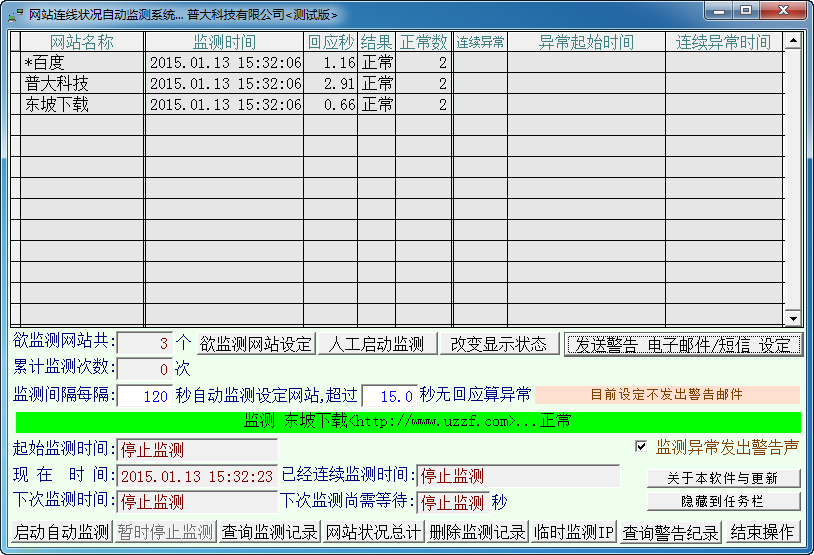Viewport: 814px width, 555px height.
Task: Click *百度 row monitoring time cell
Action: point(224,62)
